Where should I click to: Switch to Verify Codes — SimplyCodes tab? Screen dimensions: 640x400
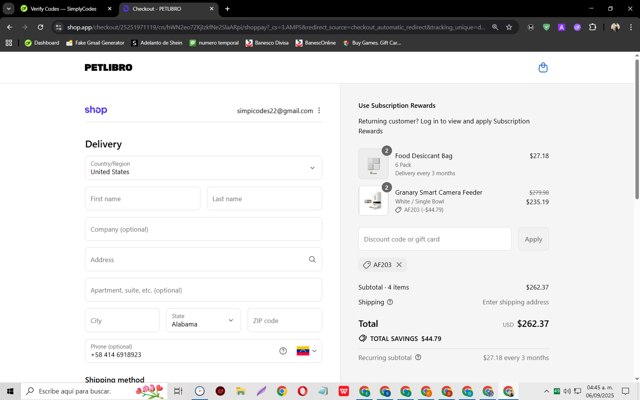tap(64, 9)
